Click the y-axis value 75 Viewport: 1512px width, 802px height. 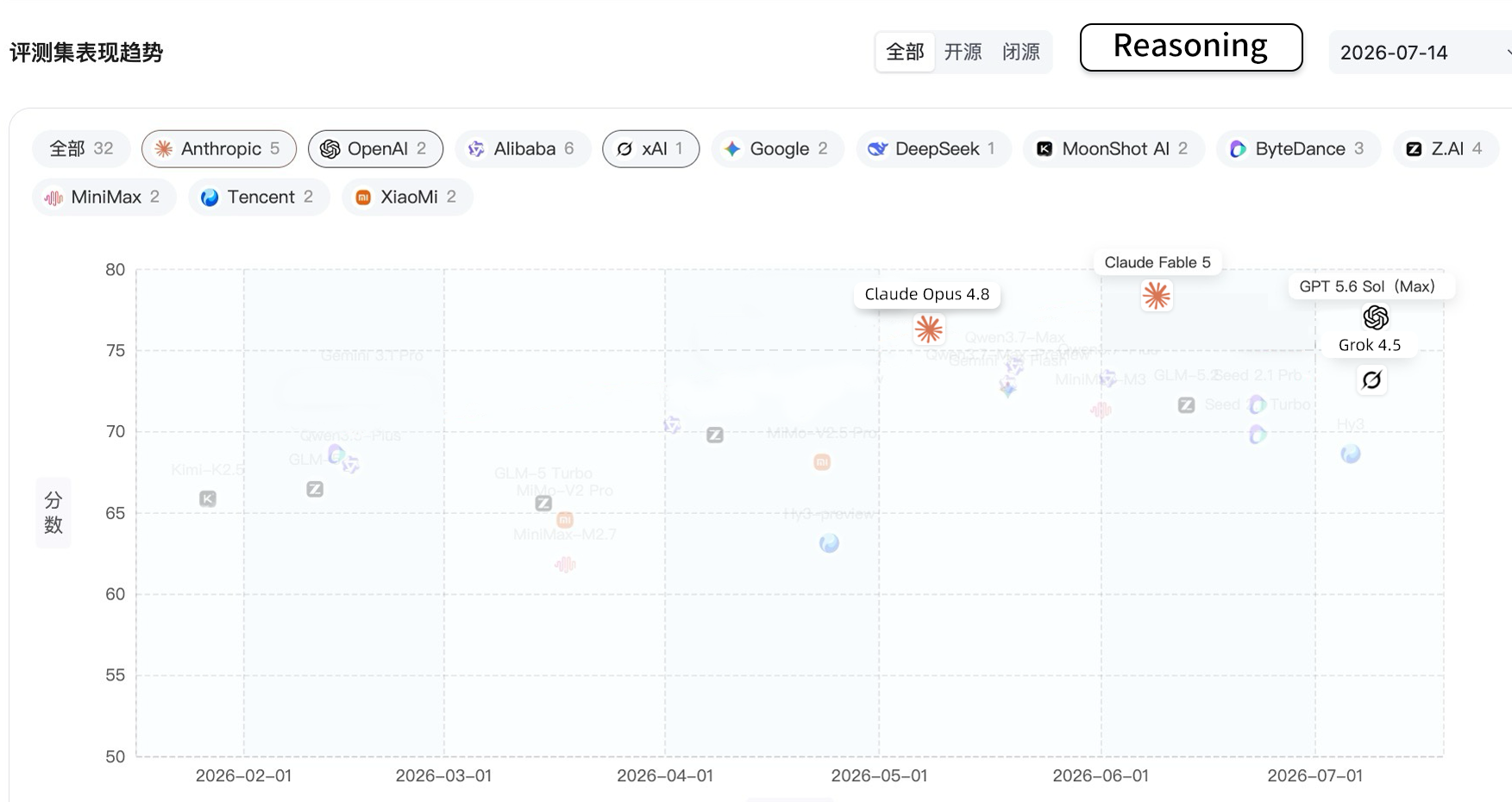point(116,350)
